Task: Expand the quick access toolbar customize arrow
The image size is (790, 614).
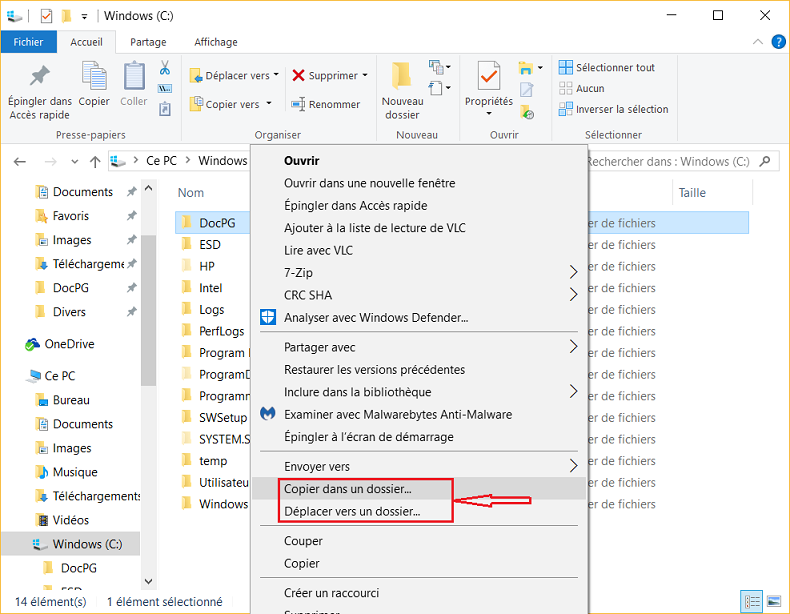Action: [85, 17]
